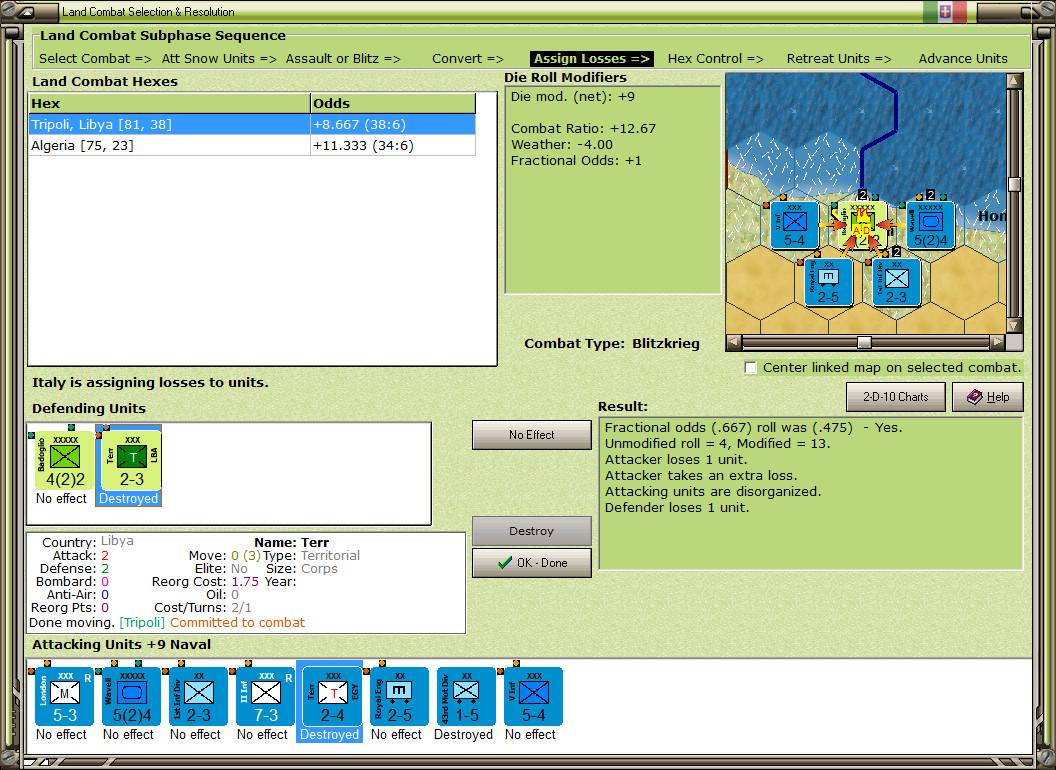The image size is (1056, 770).
Task: Click the No Effect button
Action: [531, 435]
